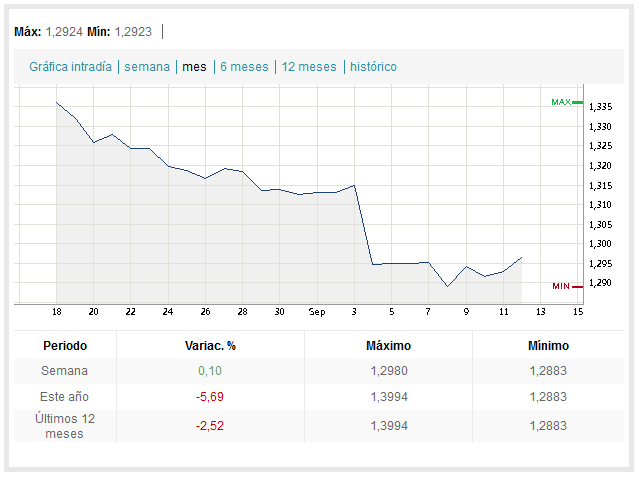
Task: Click the Periodo column header
Action: (65, 345)
